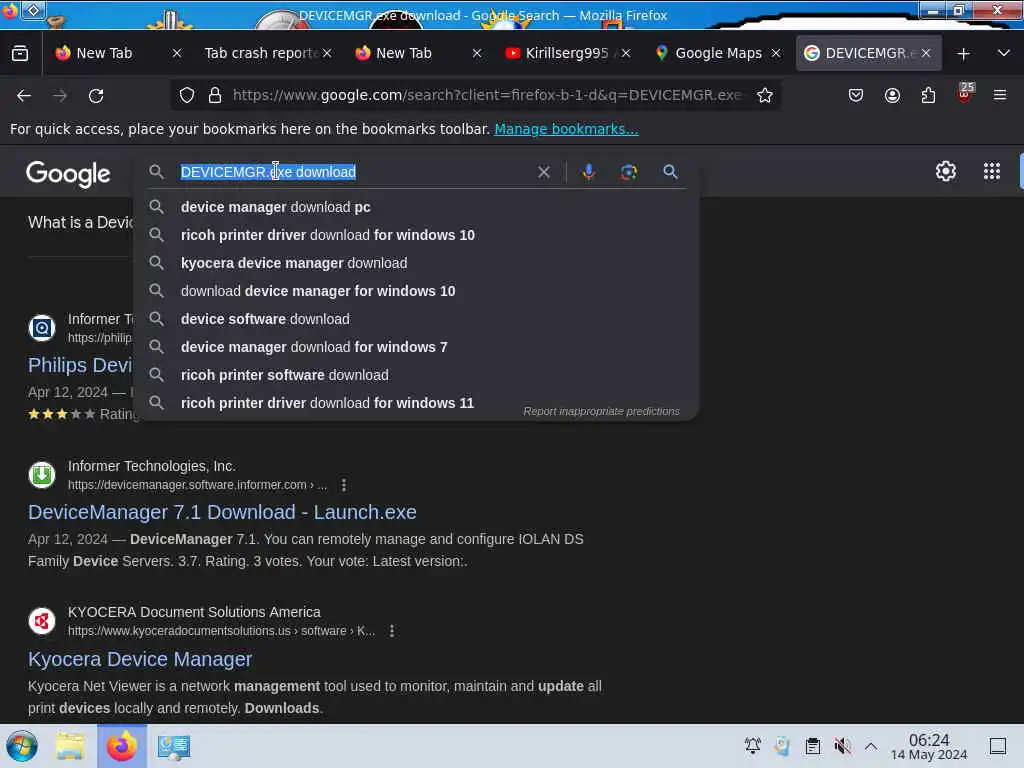
Task: Switch to Tab crash reporter tab
Action: click(x=261, y=54)
